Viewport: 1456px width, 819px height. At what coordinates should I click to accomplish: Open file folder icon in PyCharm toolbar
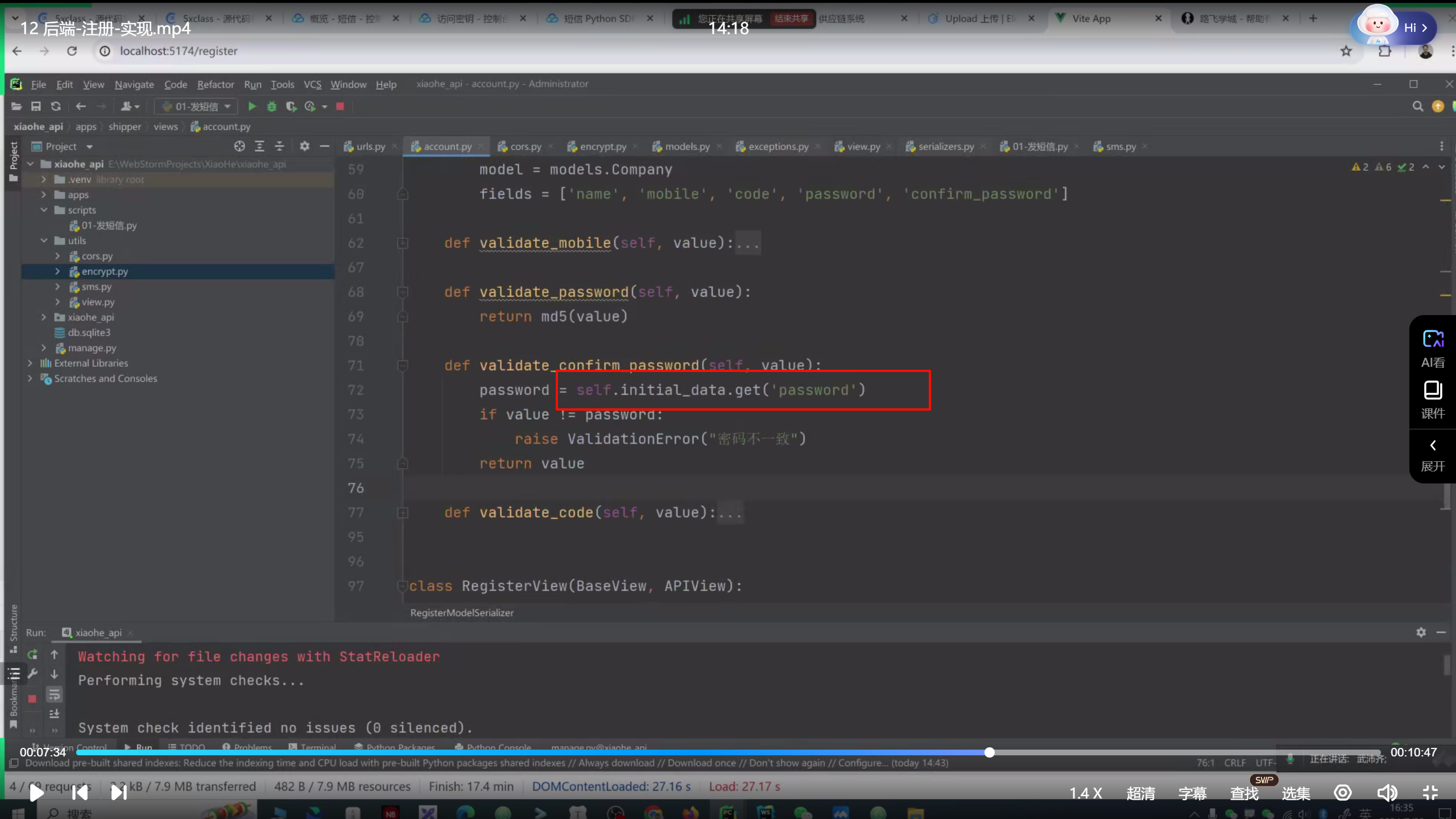coord(16,106)
